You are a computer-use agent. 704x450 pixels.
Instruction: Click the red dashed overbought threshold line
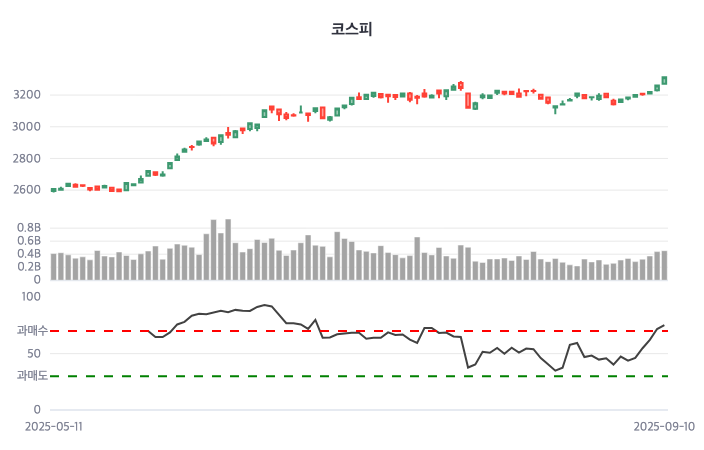click(400, 330)
